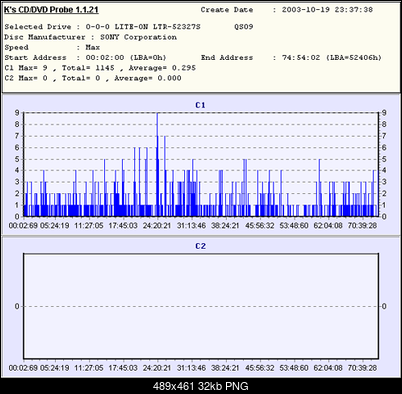Click the 9 on the C1 left axis
The width and height of the screenshot is (402, 394).
coord(17,113)
